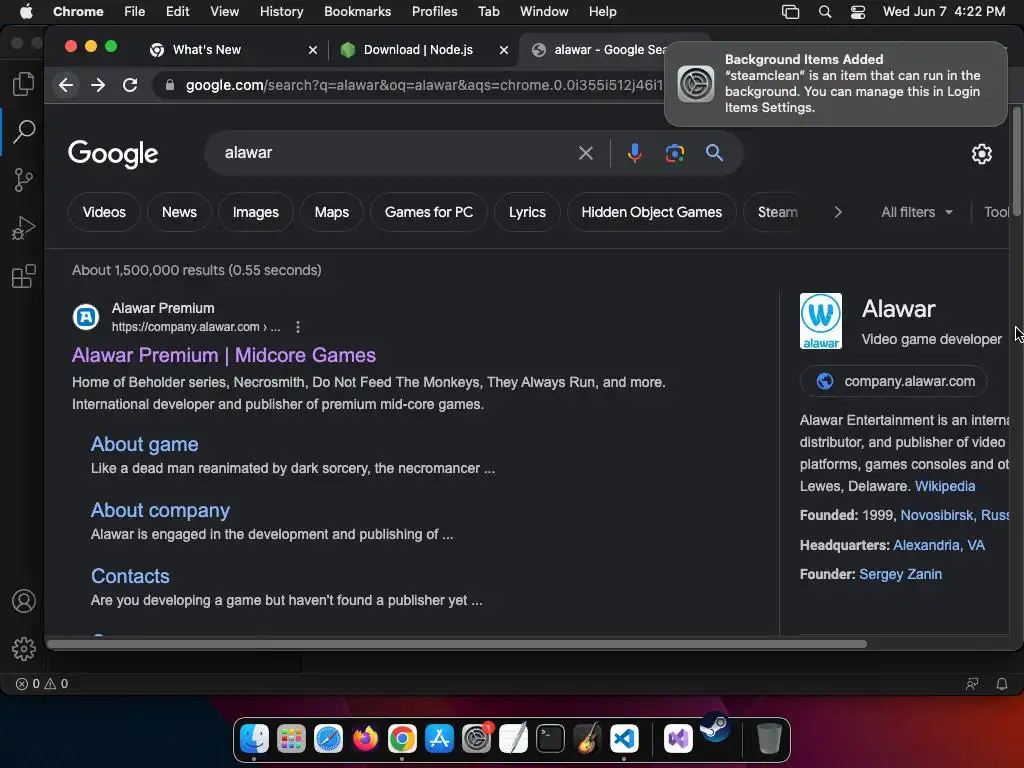Expand the All filters dropdown

[917, 212]
